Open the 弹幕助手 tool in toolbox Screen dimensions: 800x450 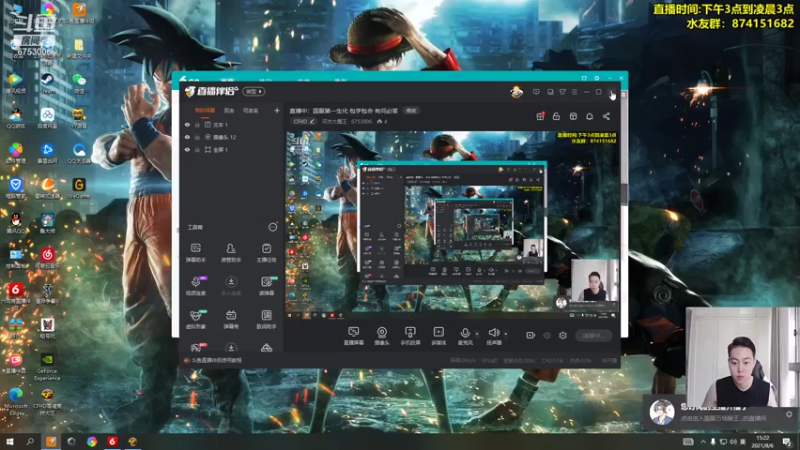(x=195, y=253)
